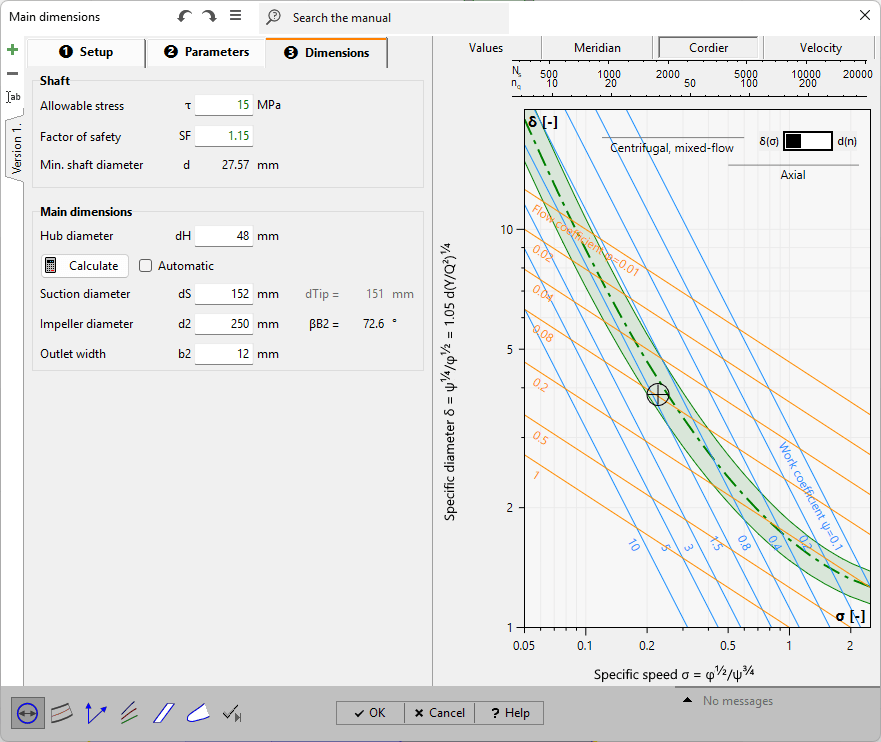Open the Meridian tab

point(597,48)
